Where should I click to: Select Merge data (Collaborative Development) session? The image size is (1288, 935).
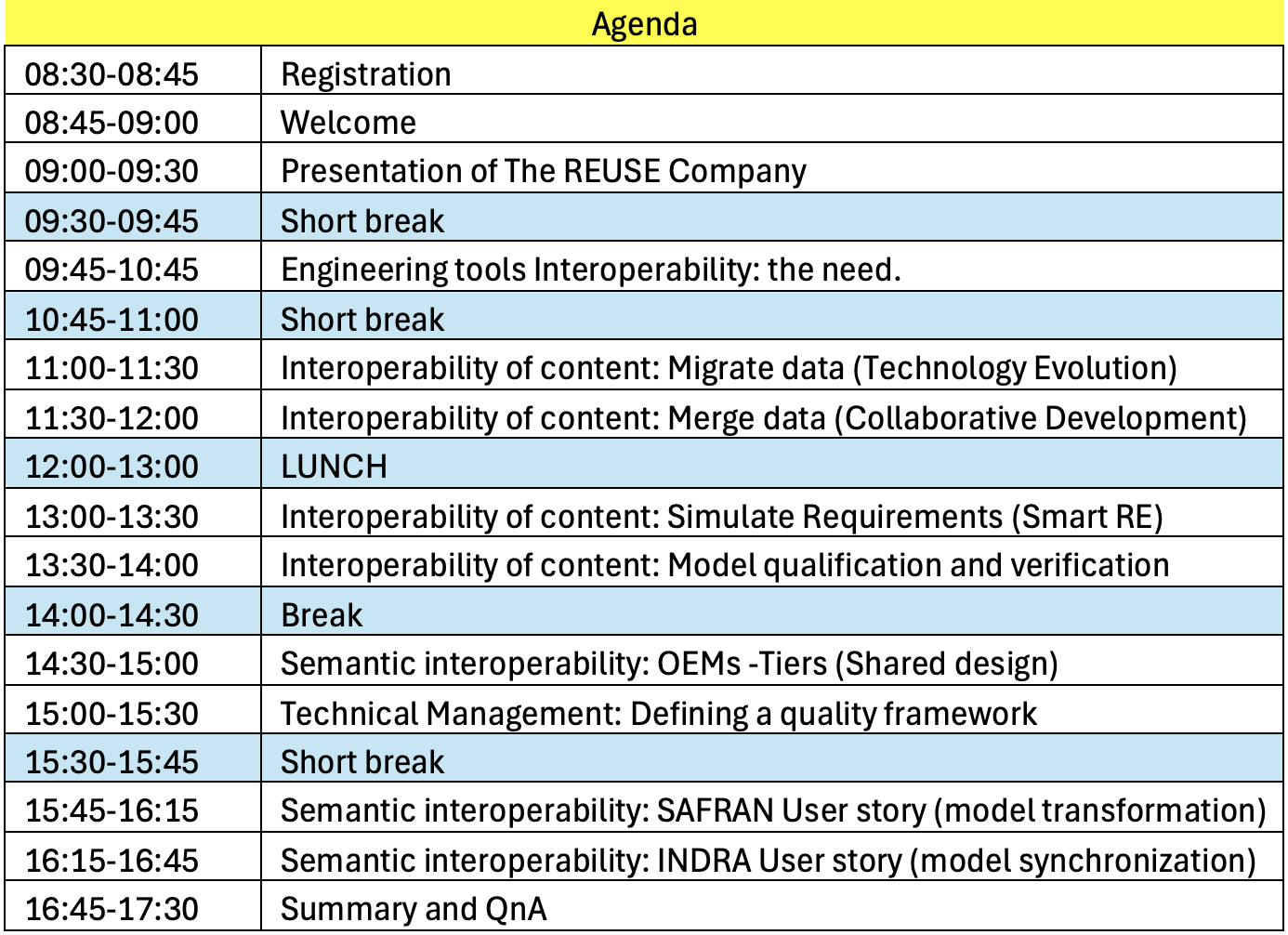[x=763, y=418]
